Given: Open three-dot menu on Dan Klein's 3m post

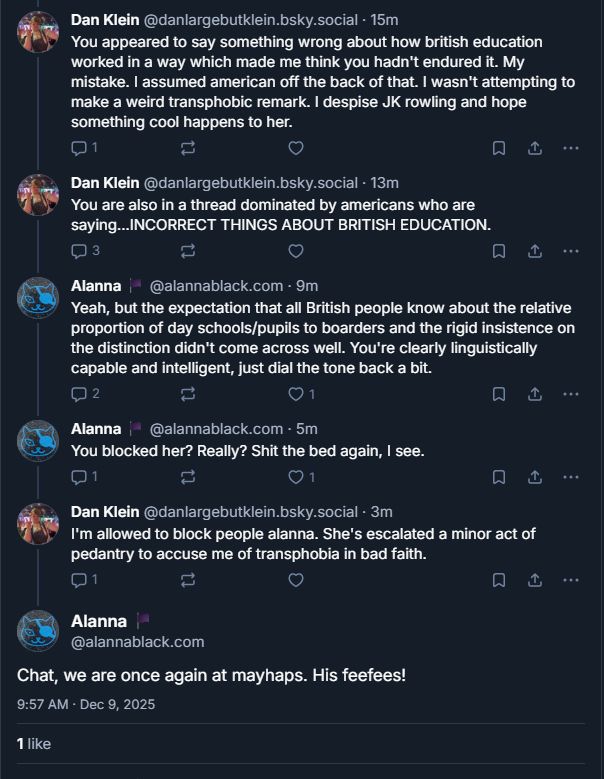Looking at the screenshot, I should pyautogui.click(x=571, y=579).
